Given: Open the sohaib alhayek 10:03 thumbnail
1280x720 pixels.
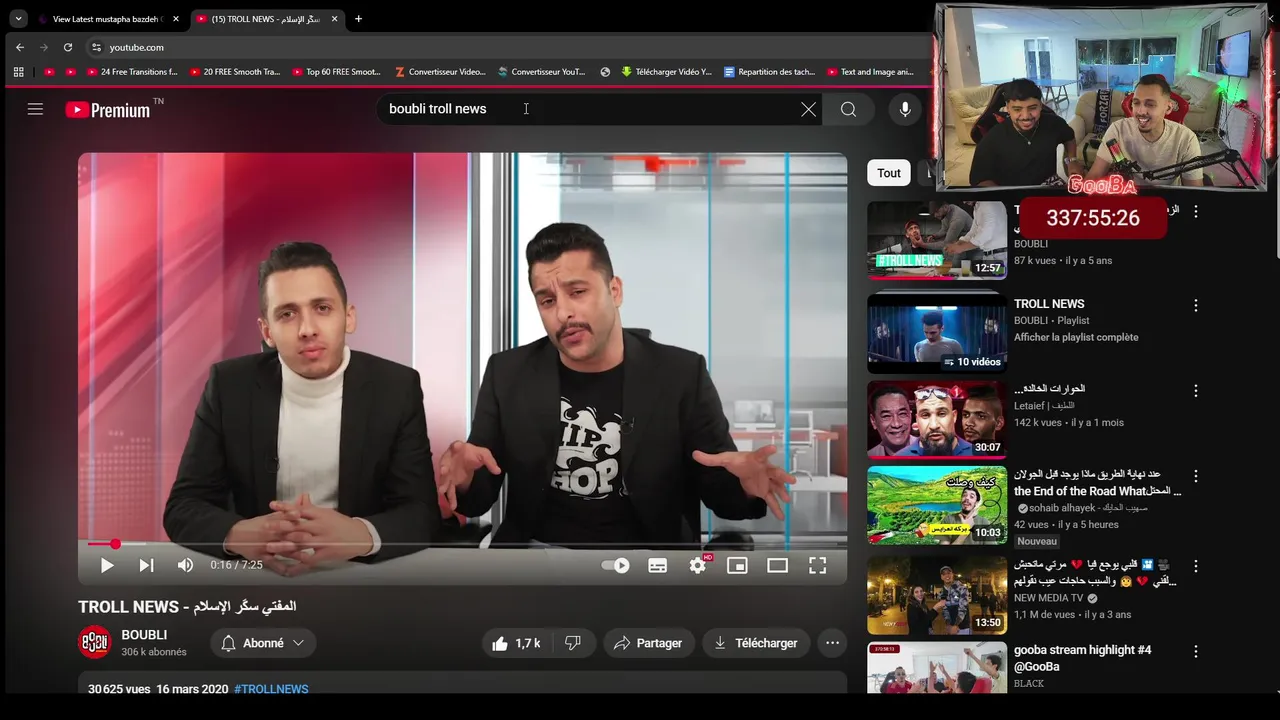Looking at the screenshot, I should pos(937,505).
